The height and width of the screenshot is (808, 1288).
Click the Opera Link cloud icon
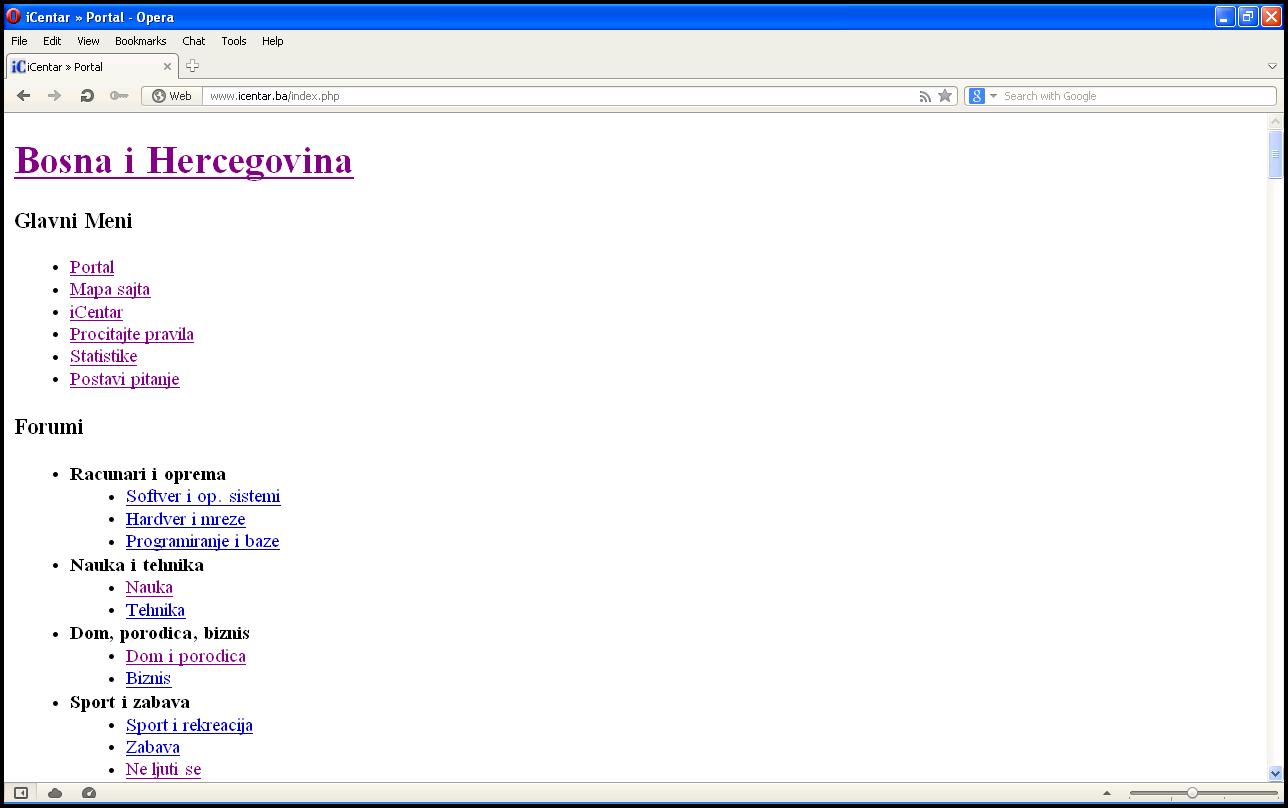coord(55,793)
